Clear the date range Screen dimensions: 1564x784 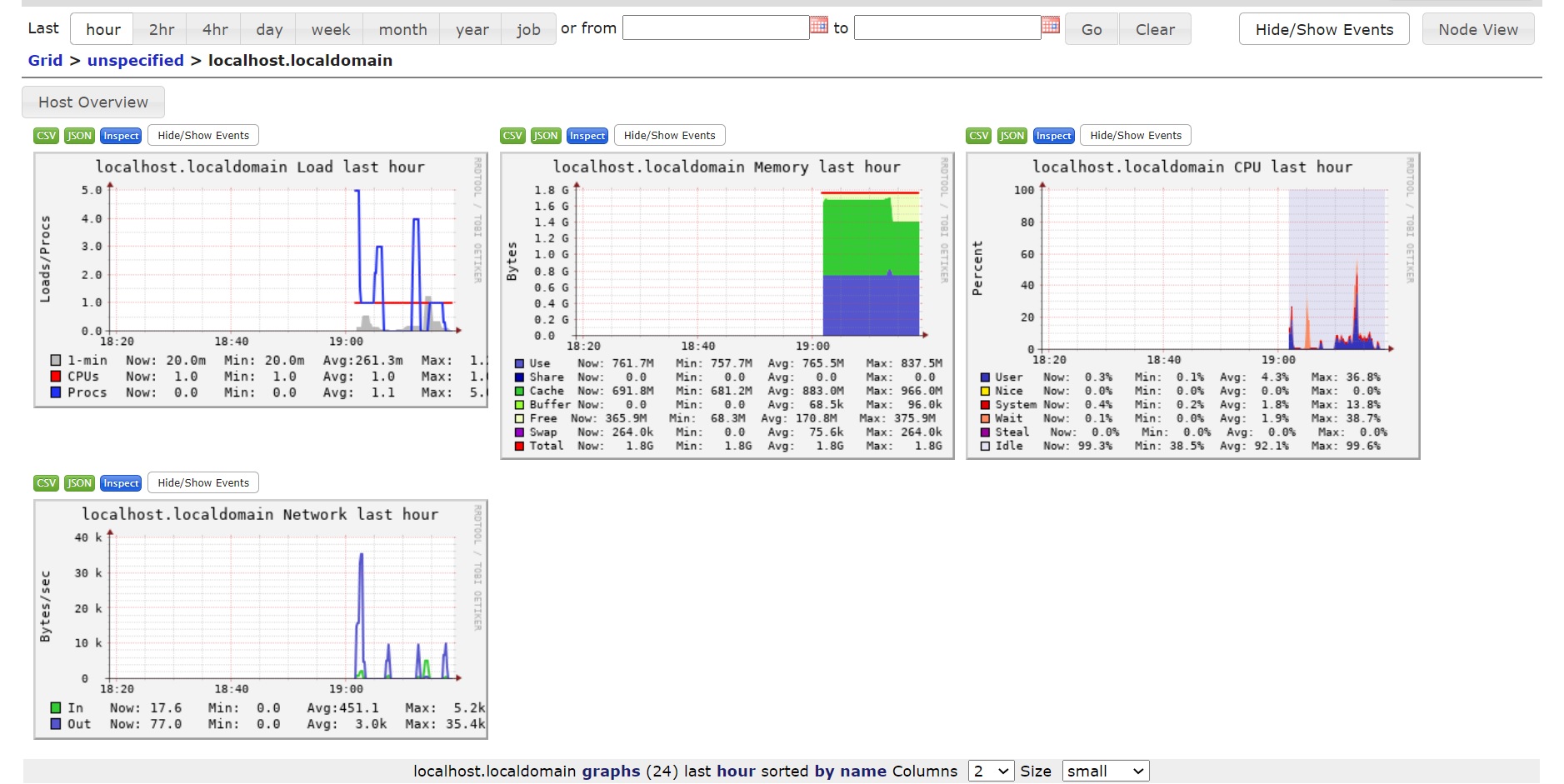pyautogui.click(x=1155, y=29)
